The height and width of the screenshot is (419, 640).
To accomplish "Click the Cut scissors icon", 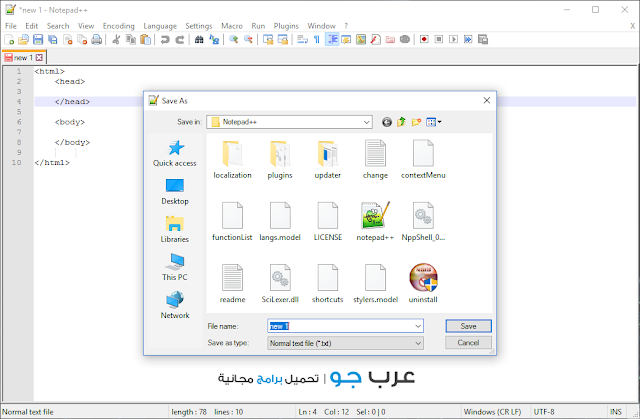I will [116, 40].
